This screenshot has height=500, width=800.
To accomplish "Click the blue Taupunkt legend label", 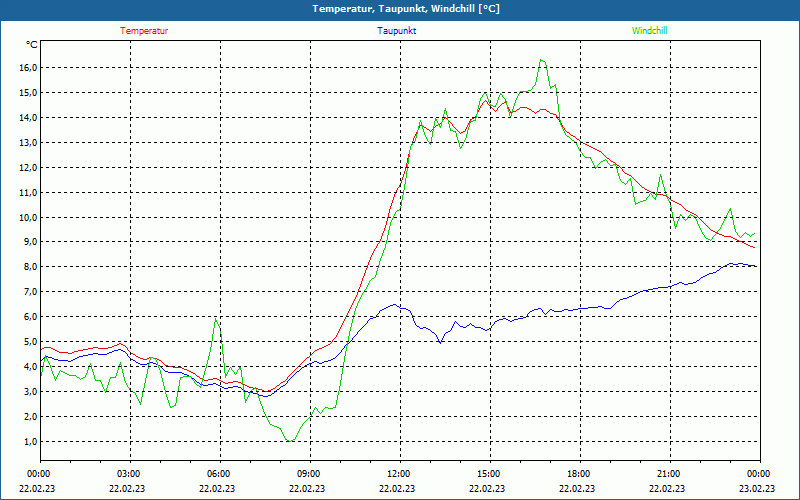I will (396, 31).
